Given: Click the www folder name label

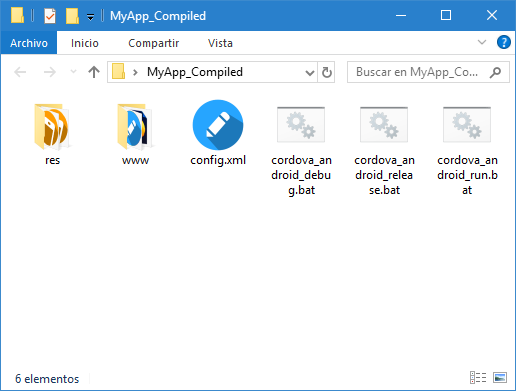Looking at the screenshot, I should [135, 160].
